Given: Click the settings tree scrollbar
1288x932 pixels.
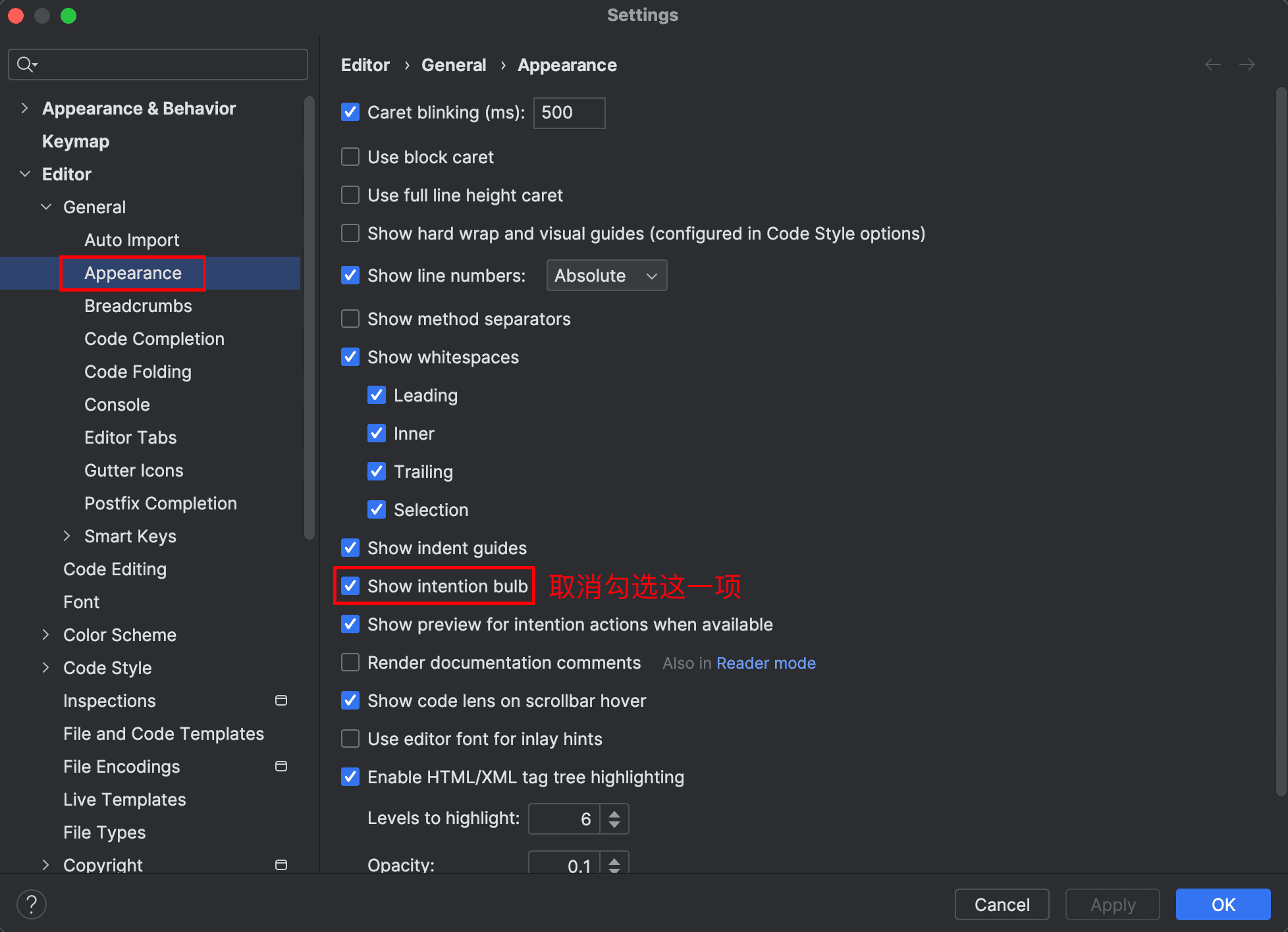Looking at the screenshot, I should pos(309,317).
